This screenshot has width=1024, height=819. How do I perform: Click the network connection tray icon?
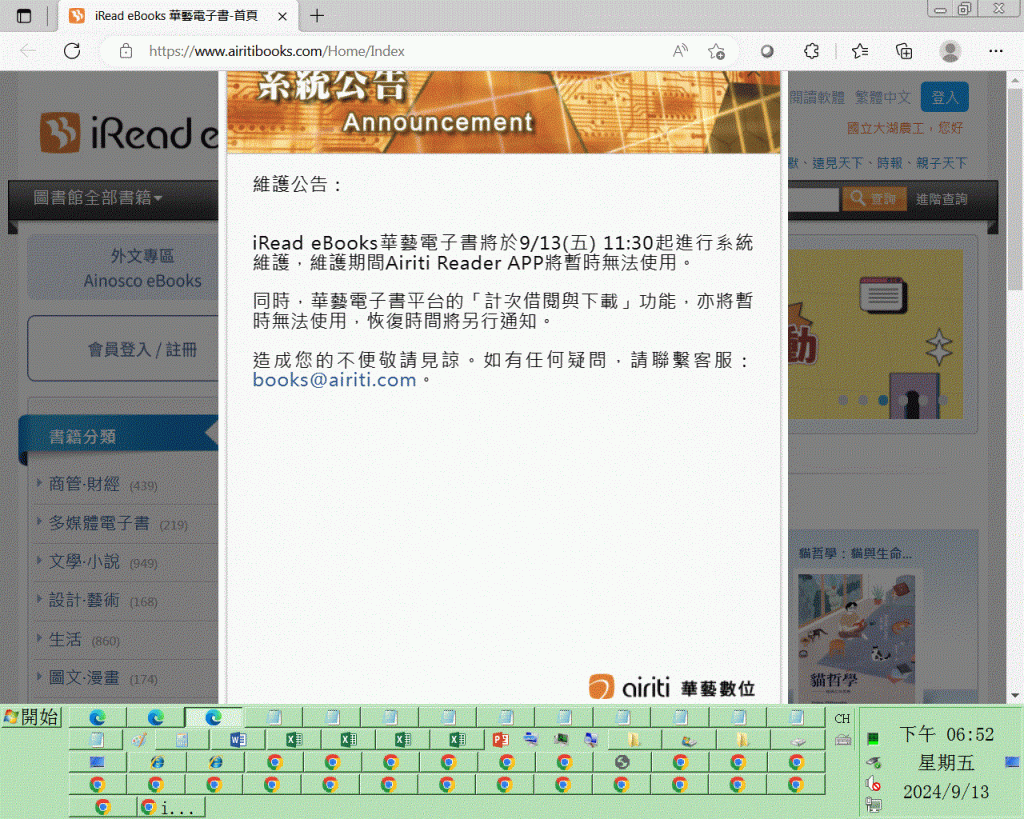[x=873, y=805]
